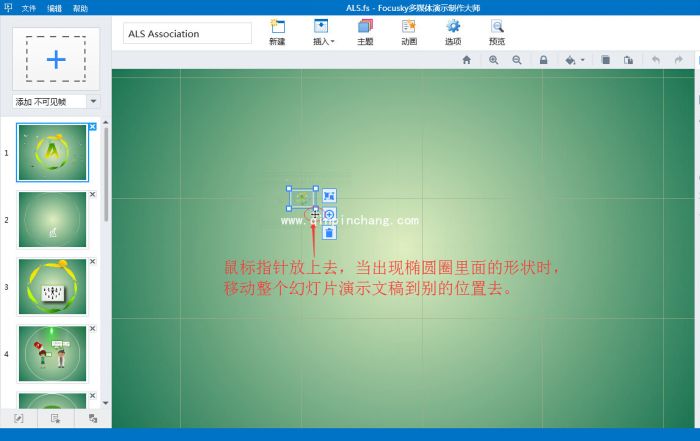Open the 添加 不可见帧 dropdown arrow
Viewport: 700px width, 441px height.
(x=93, y=101)
